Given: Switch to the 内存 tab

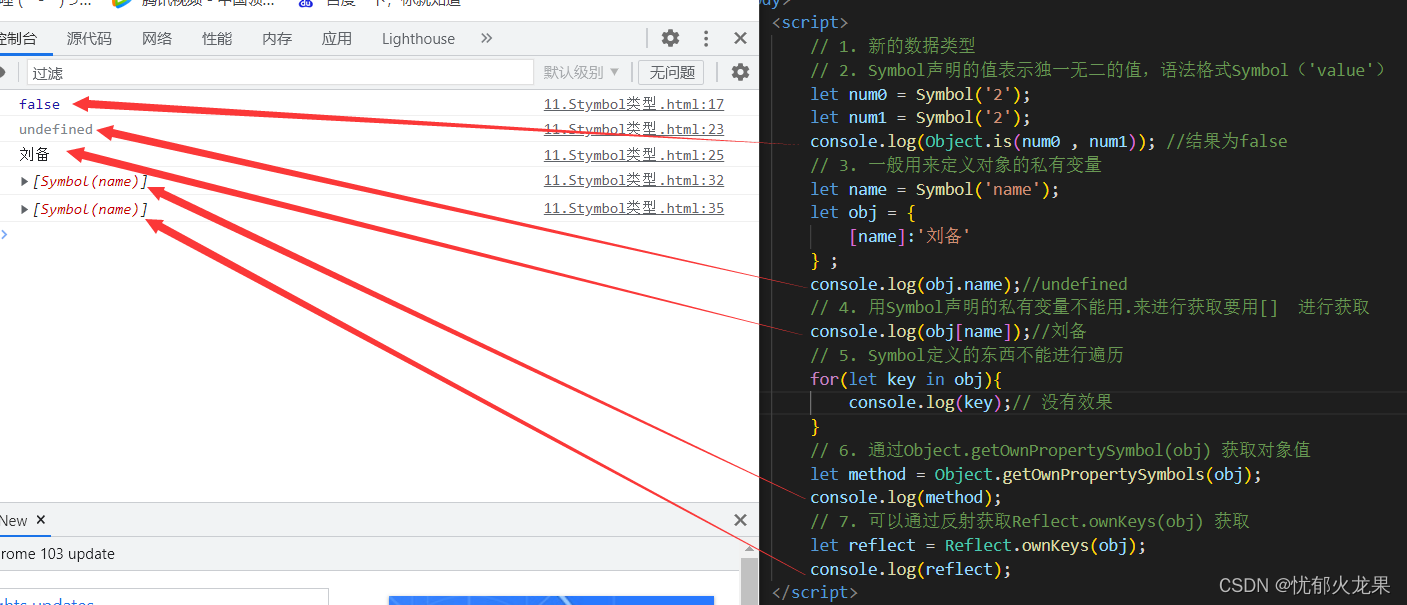Looking at the screenshot, I should [277, 38].
